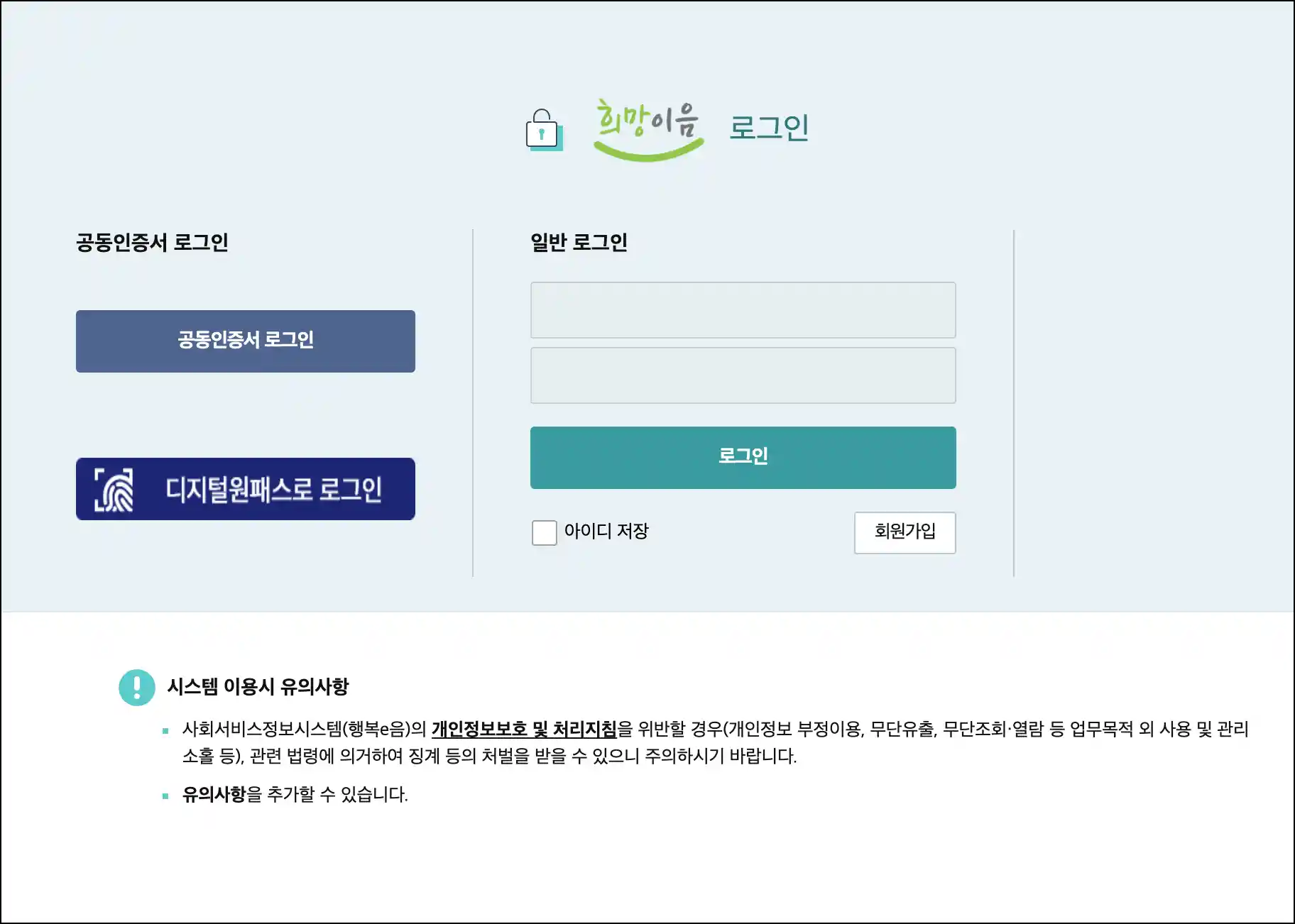Click 디지털원패스로 로그인 button
This screenshot has height=924, width=1295.
pyautogui.click(x=246, y=489)
